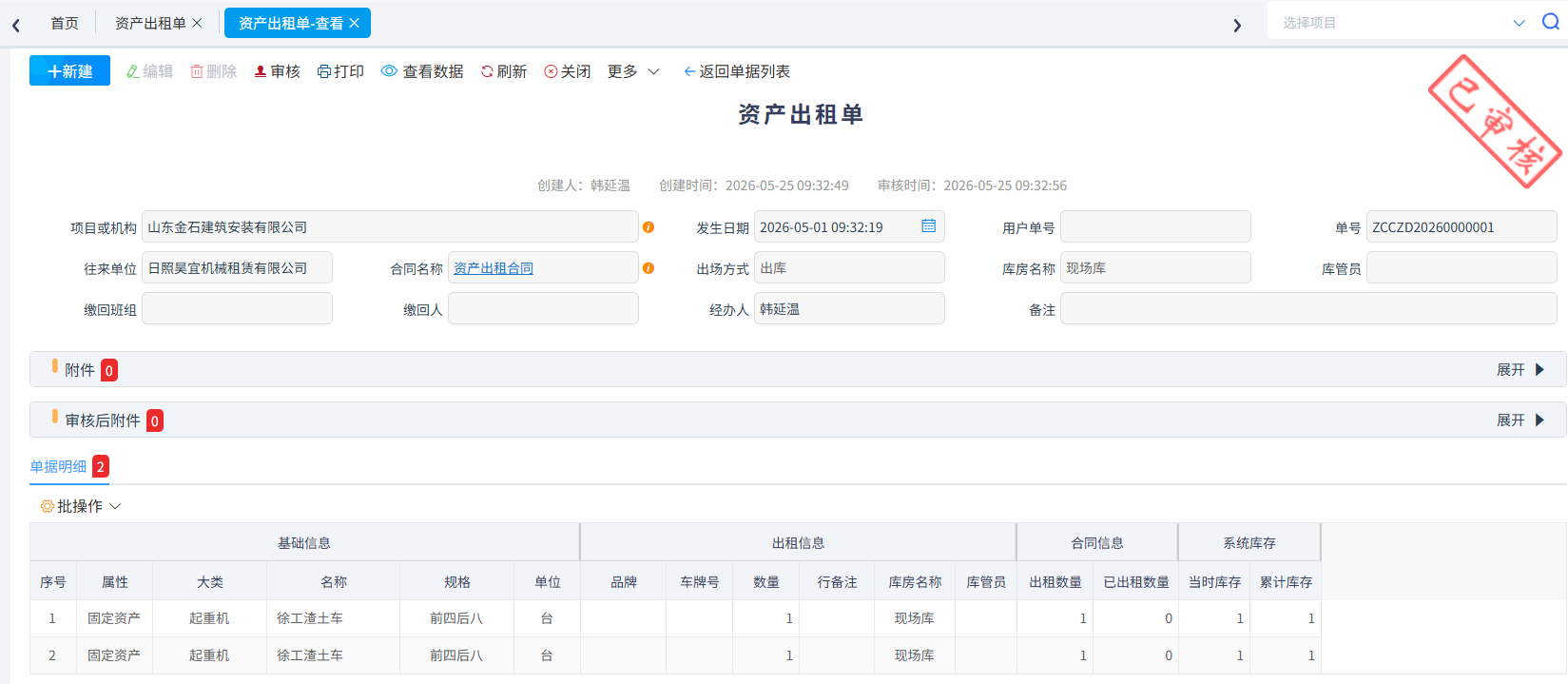
Task: Print the document via 打印
Action: point(340,71)
